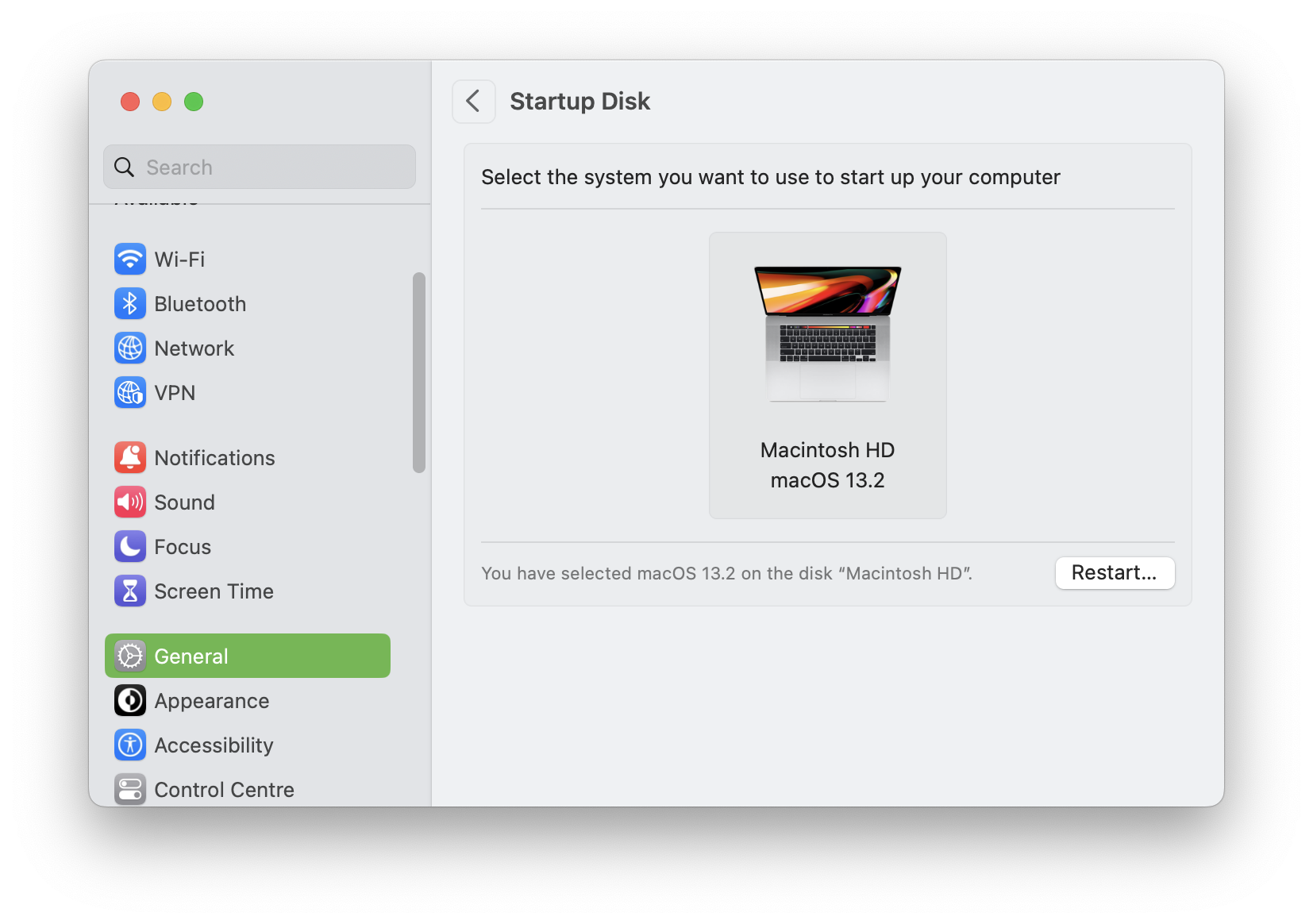Select the Network globe icon

pos(129,348)
